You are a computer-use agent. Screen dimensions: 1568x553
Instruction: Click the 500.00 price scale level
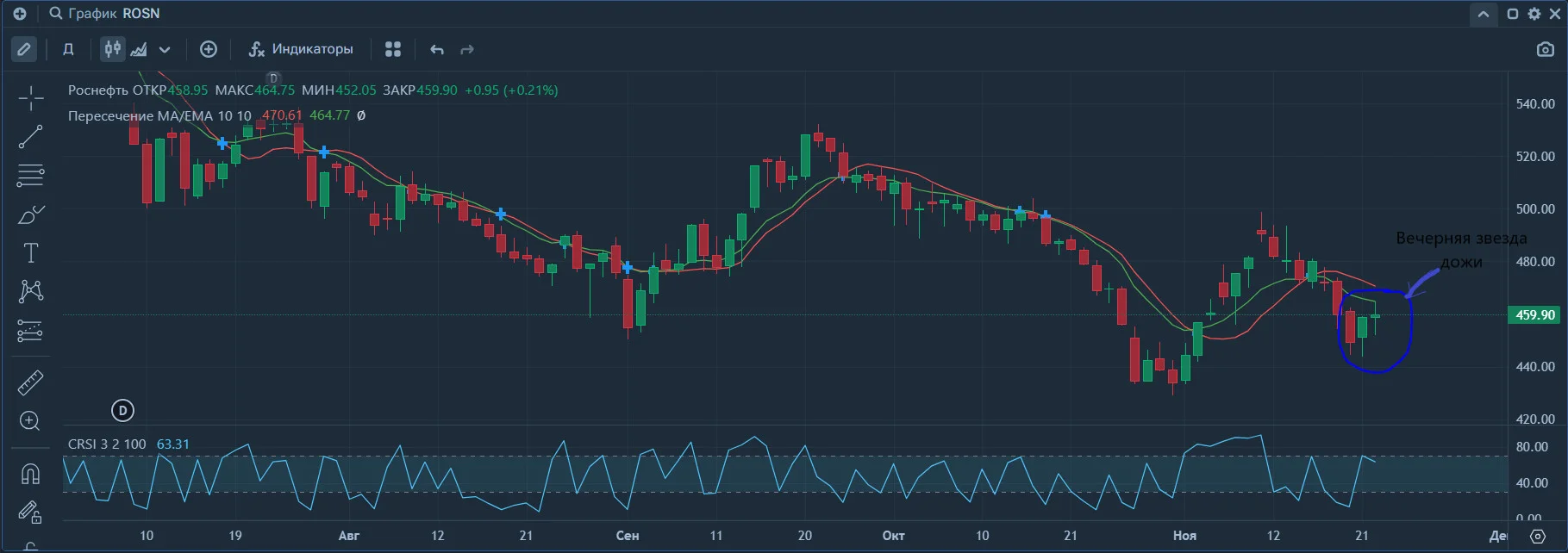tap(1535, 209)
